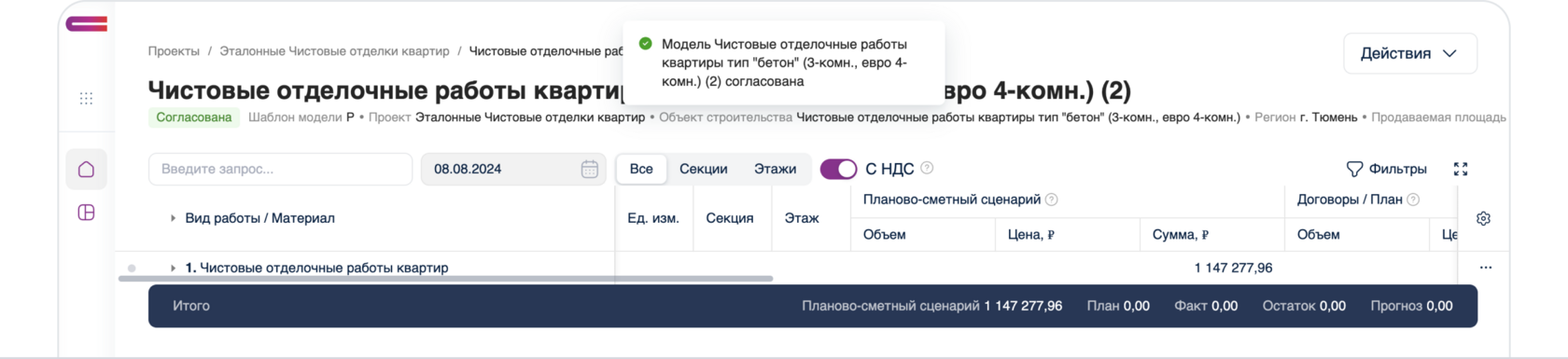Expand the Вид работы / Материал column header

point(173,218)
